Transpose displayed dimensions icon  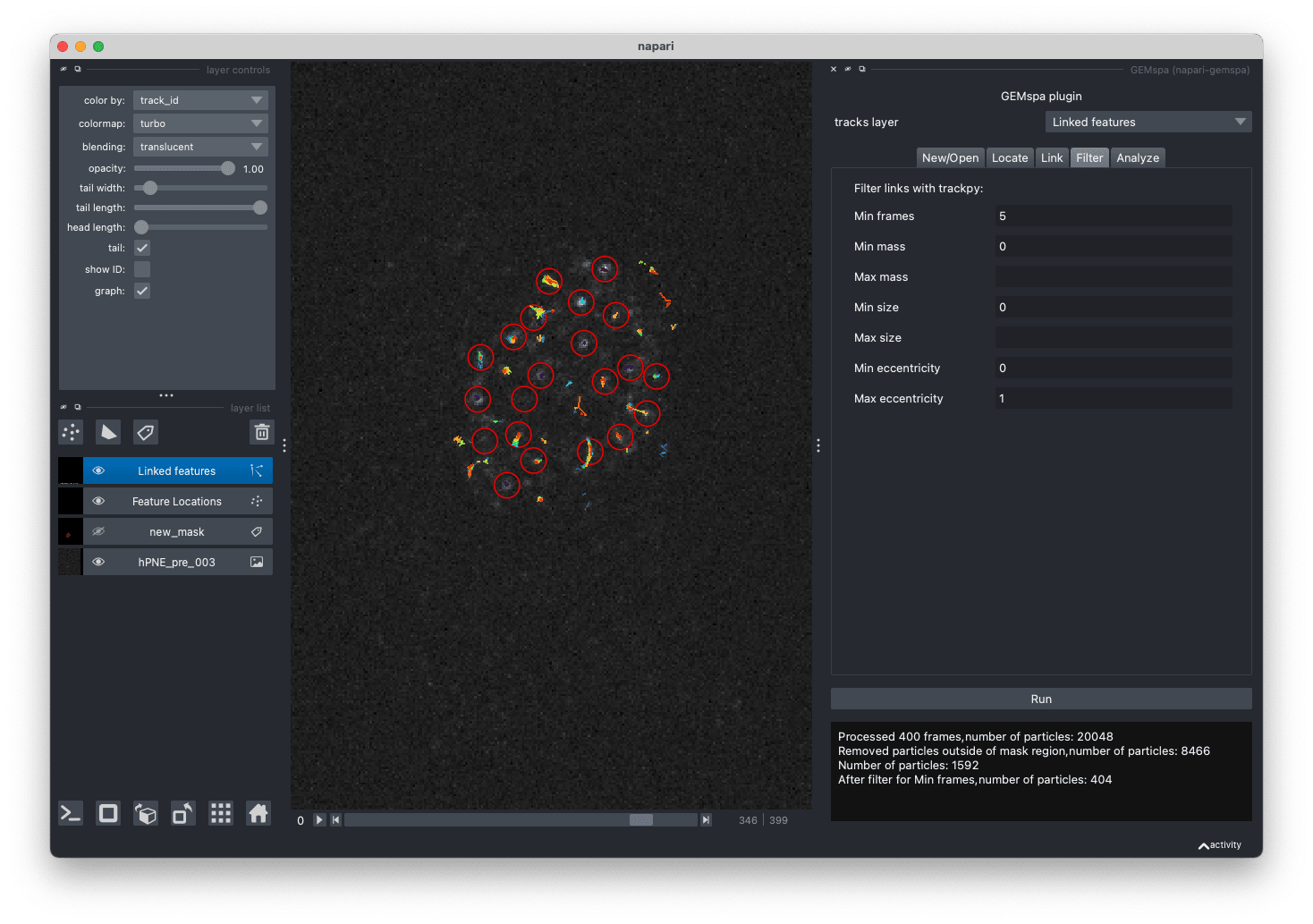[x=183, y=813]
